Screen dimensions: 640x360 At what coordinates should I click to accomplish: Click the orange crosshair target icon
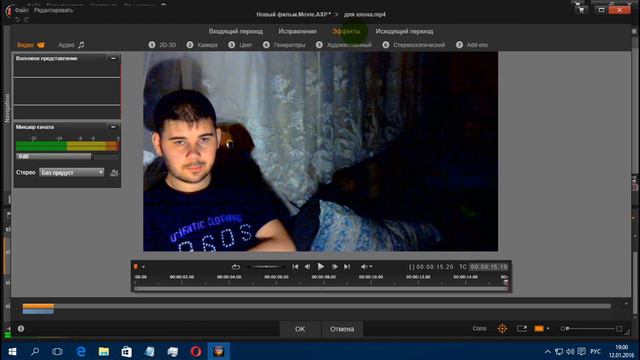(502, 329)
